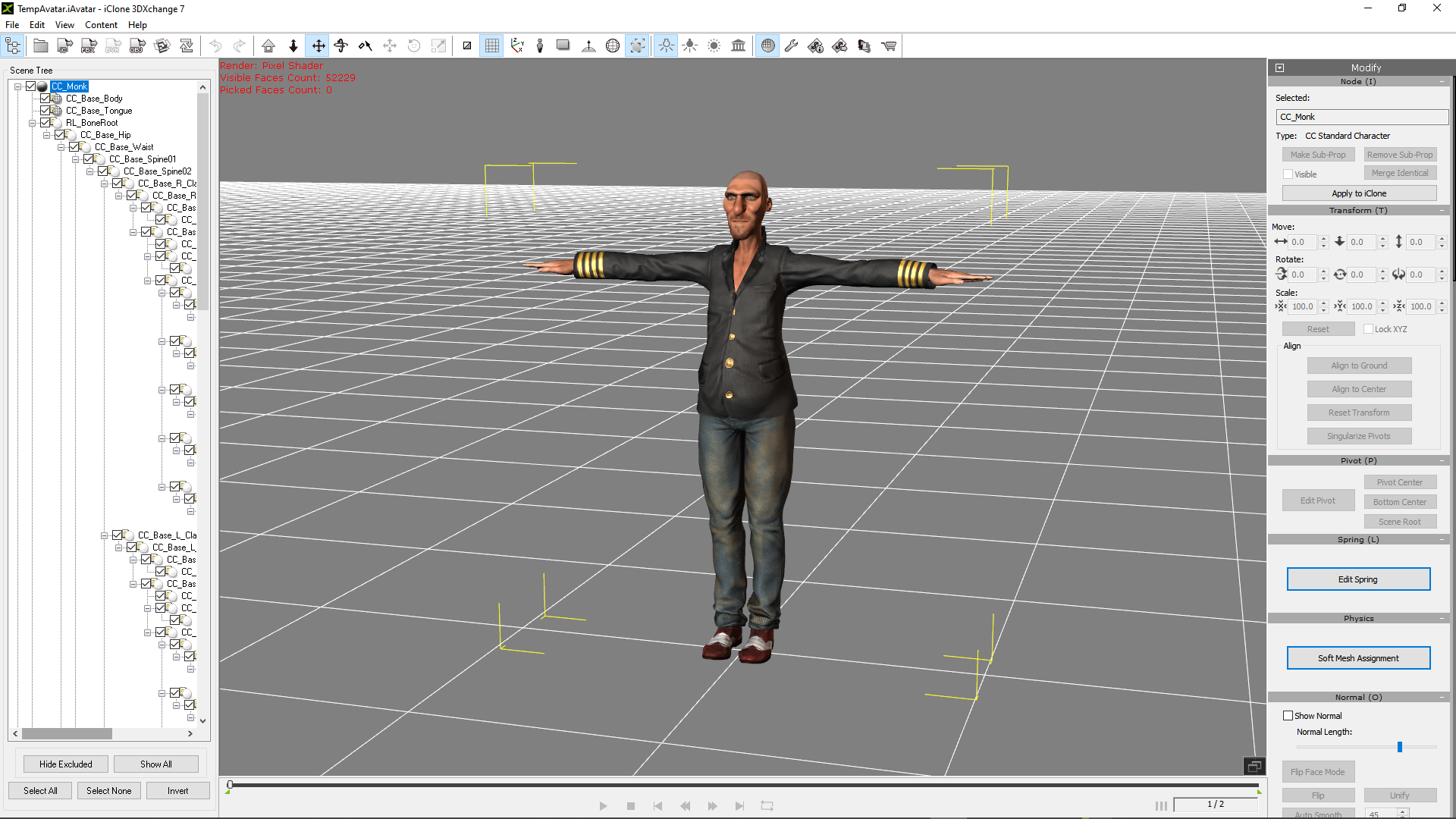The image size is (1456, 819).
Task: Collapse the Pivot (P) section
Action: [1442, 461]
